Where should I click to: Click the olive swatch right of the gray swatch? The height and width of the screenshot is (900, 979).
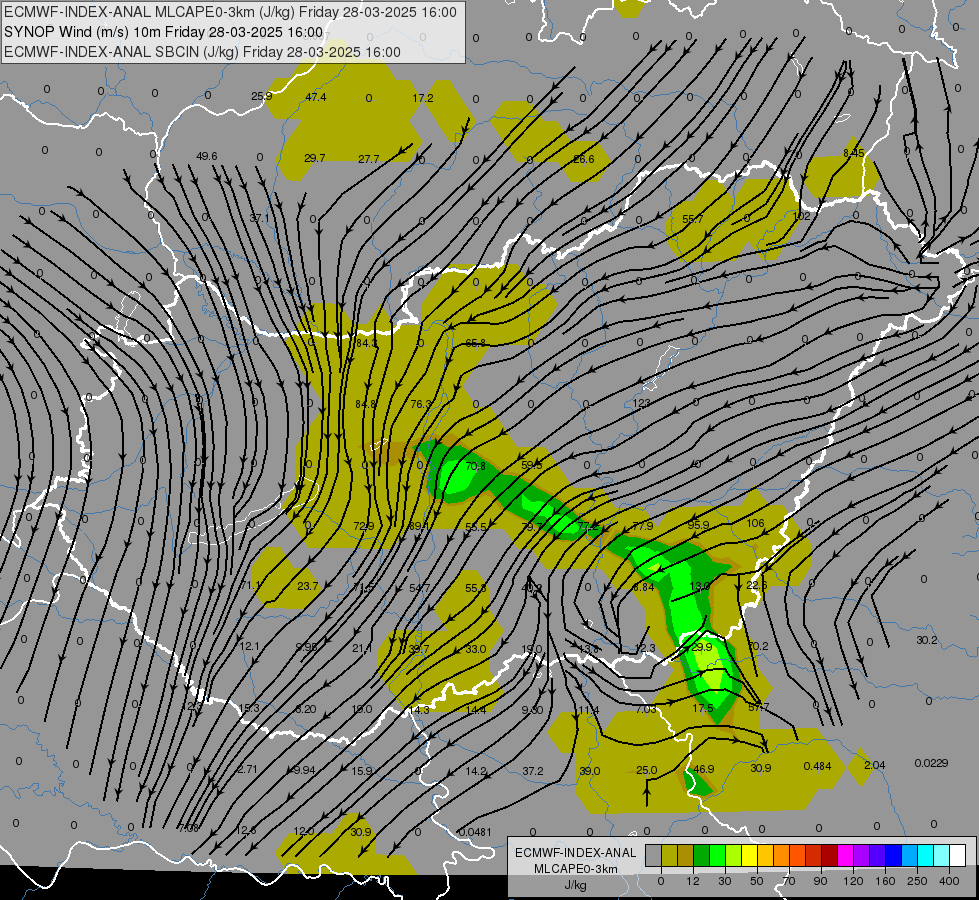click(669, 856)
